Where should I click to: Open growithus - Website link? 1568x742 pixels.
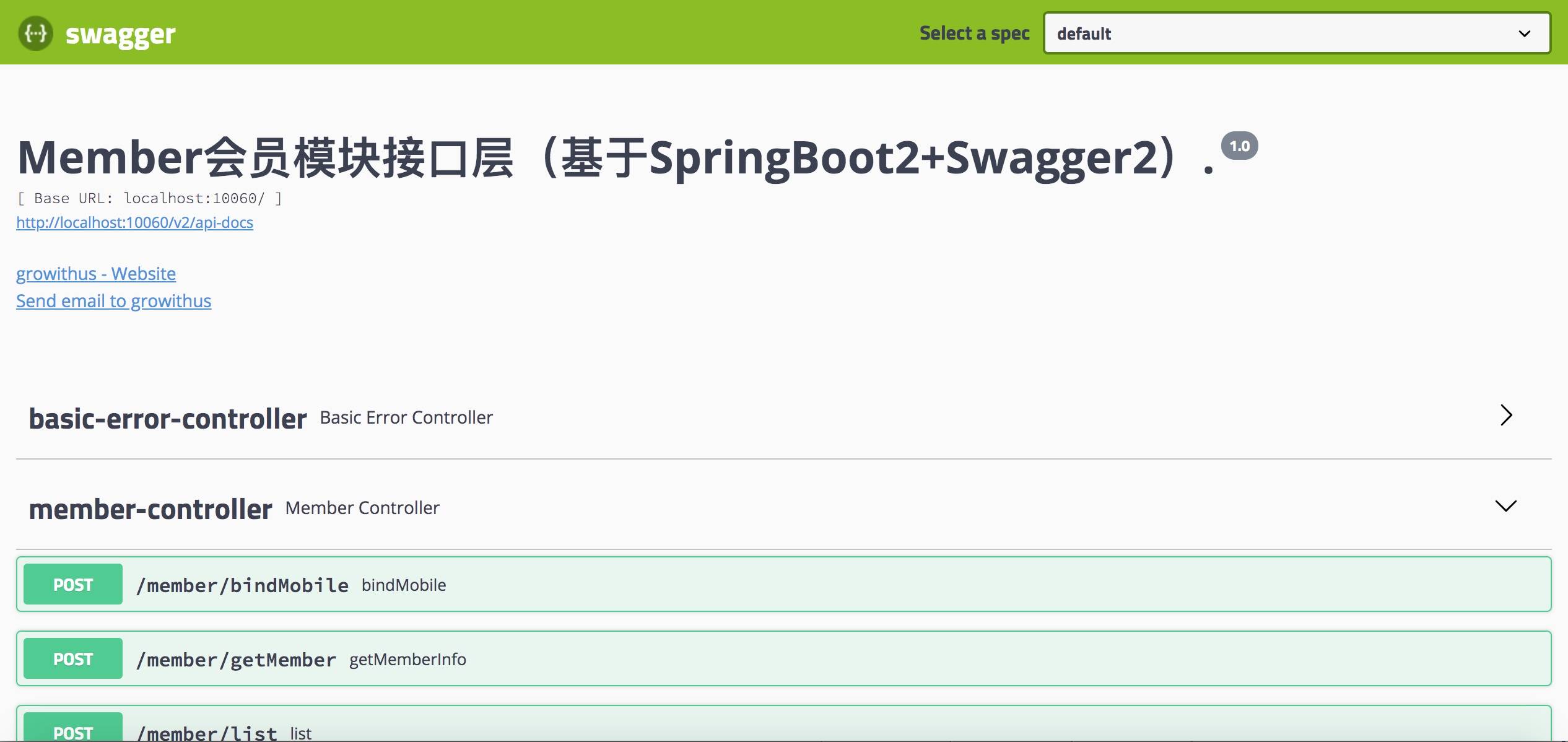pyautogui.click(x=96, y=273)
